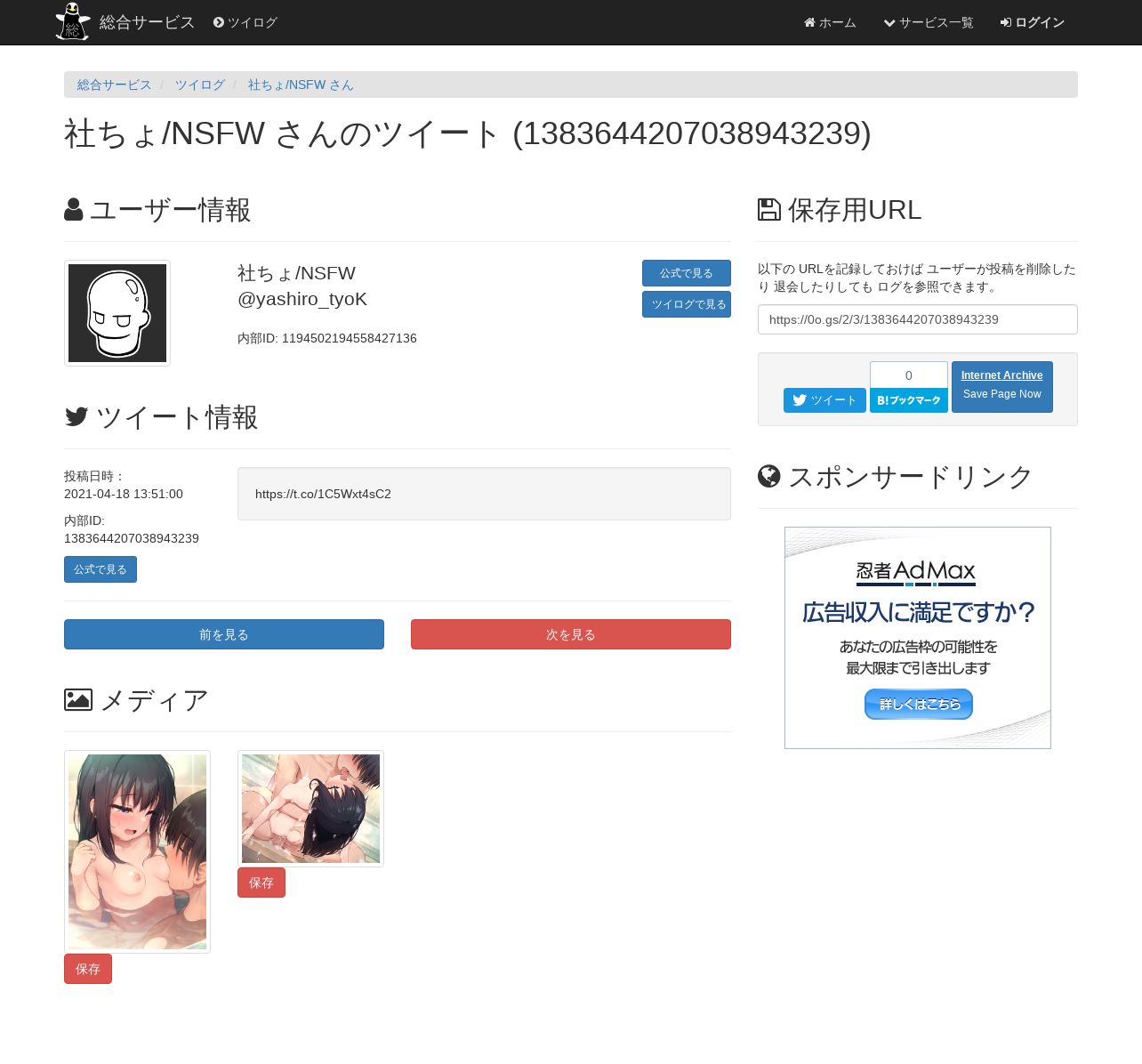Image resolution: width=1142 pixels, height=1064 pixels.
Task: Click 保存 button under first image
Action: click(x=88, y=969)
